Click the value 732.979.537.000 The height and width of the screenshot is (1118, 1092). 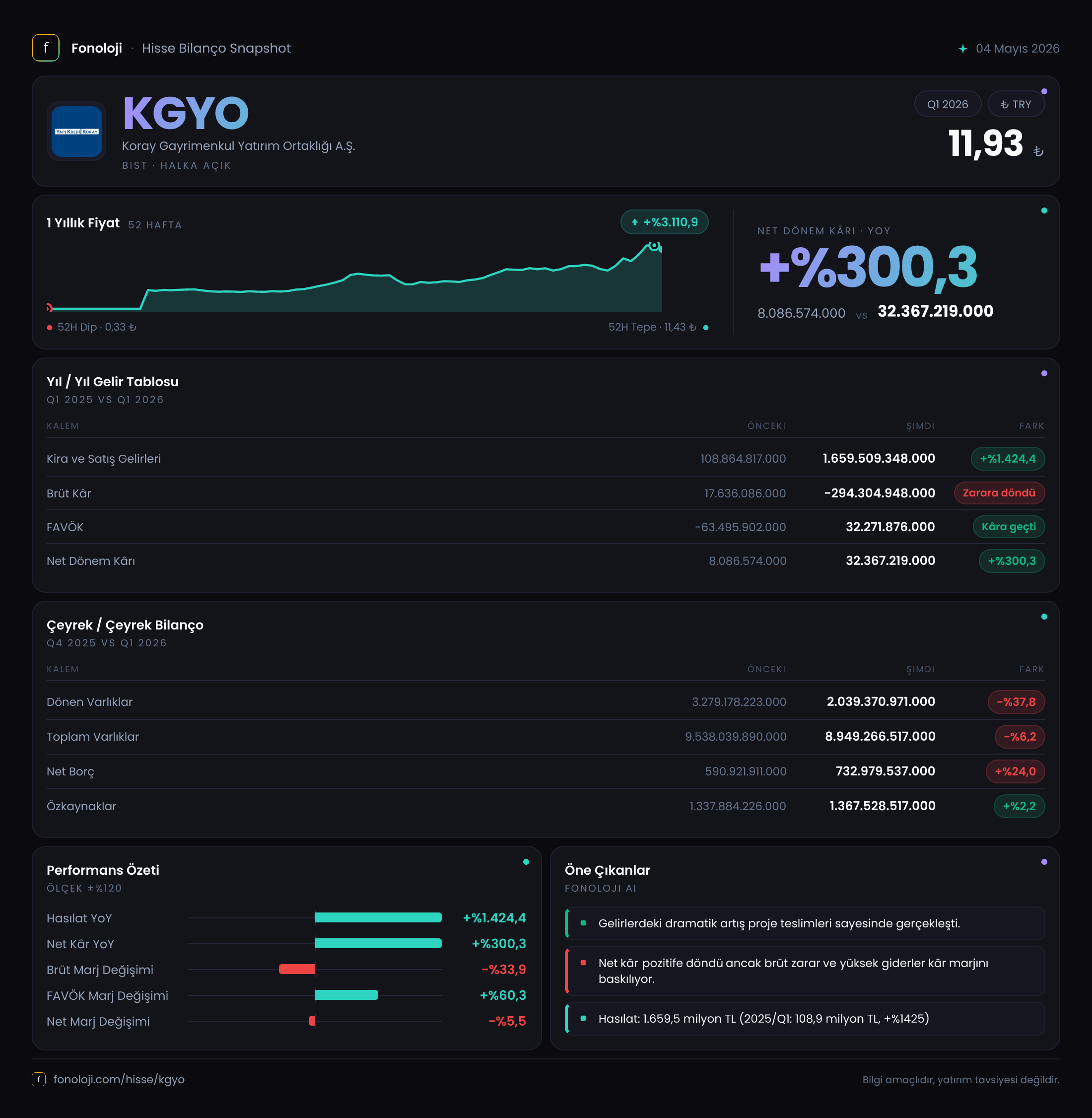coord(885,771)
